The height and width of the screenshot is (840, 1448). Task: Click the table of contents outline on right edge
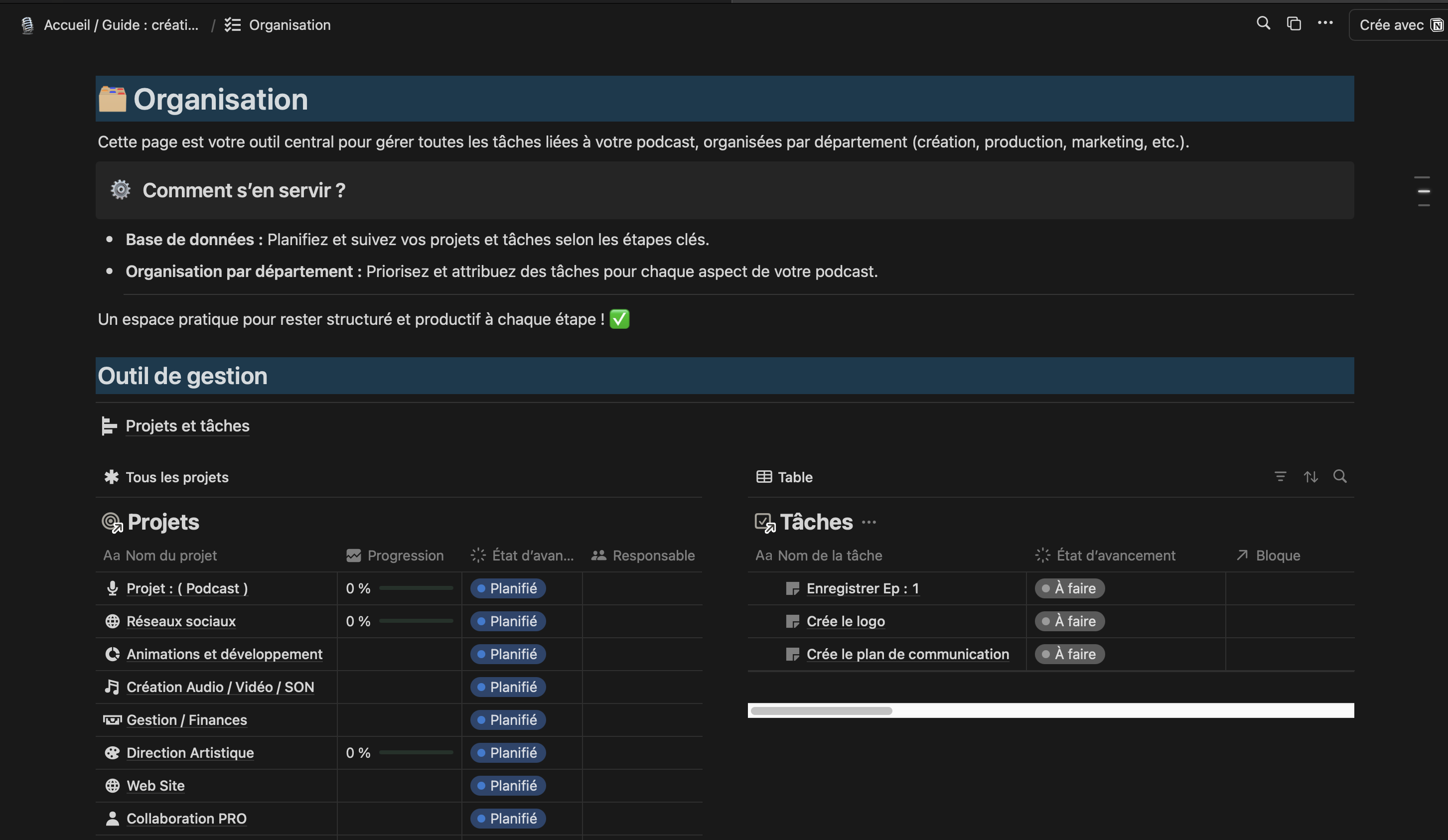click(x=1423, y=191)
